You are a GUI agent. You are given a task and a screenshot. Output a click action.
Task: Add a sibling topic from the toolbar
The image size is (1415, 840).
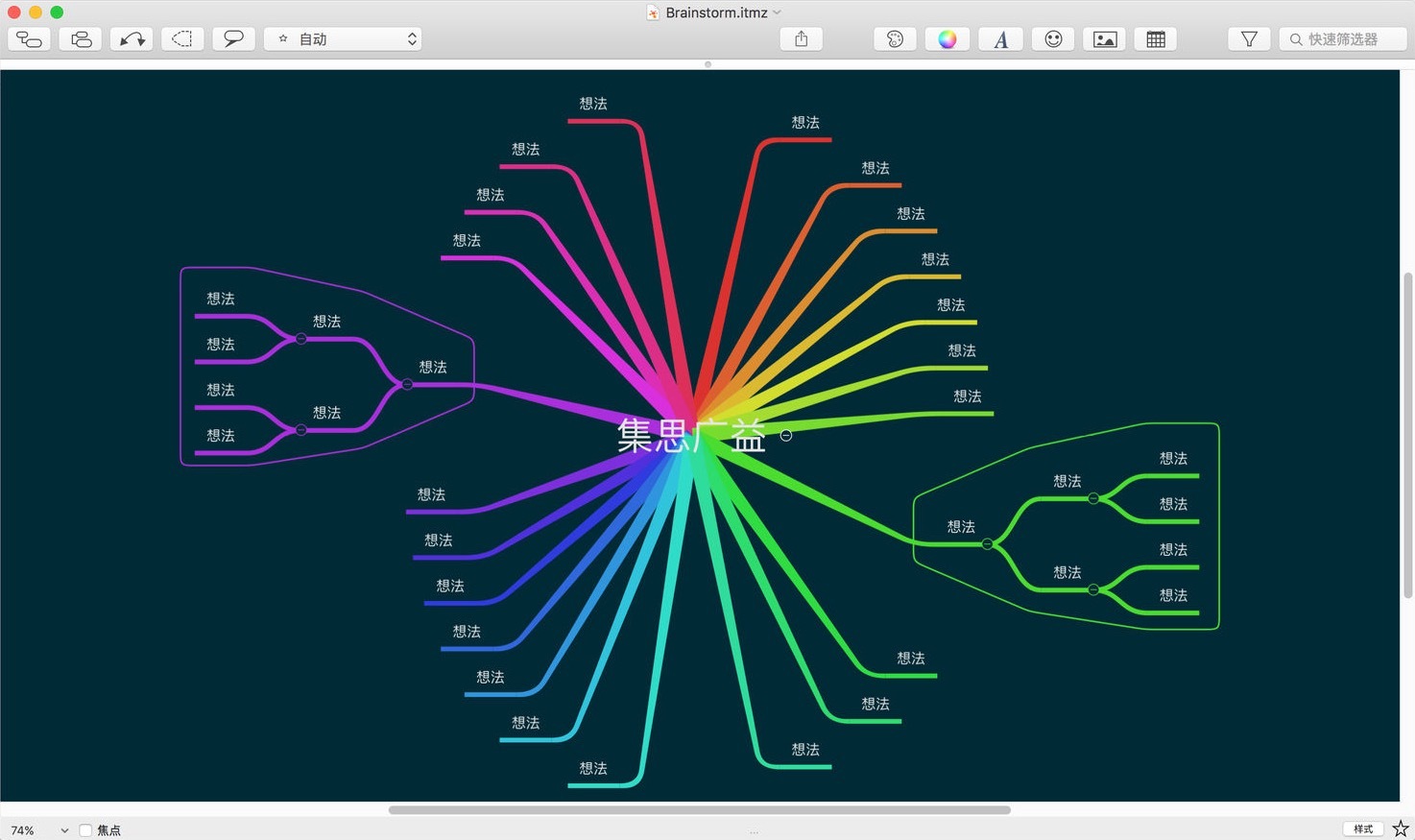coord(81,39)
